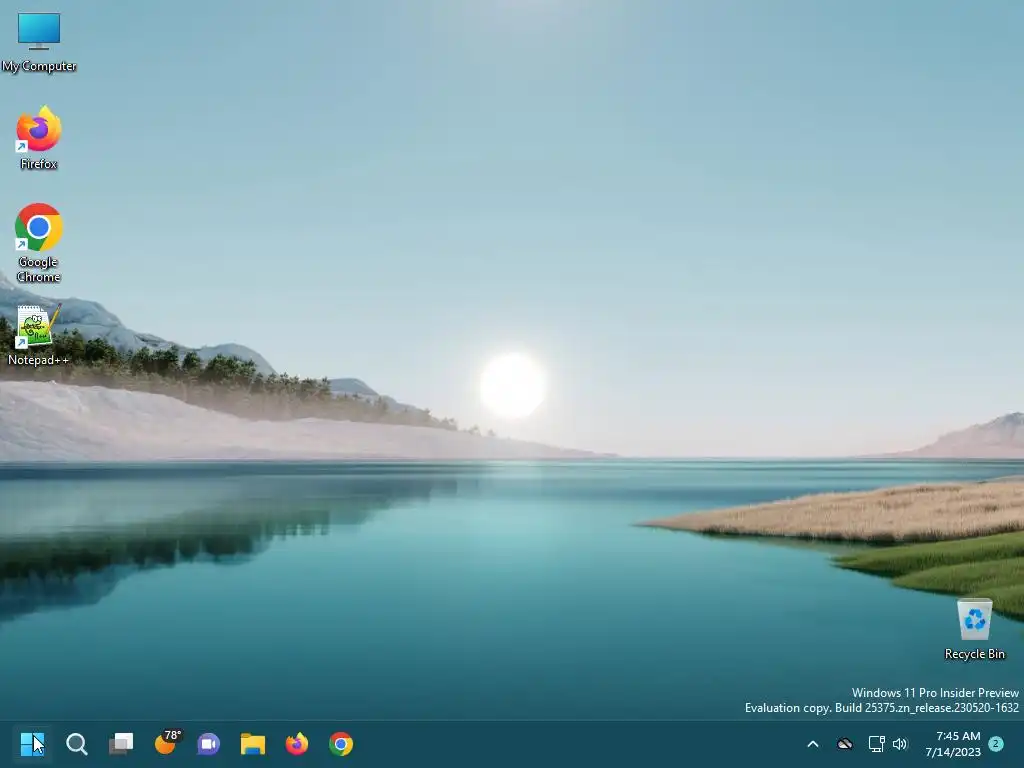Open weather widget showing 78°
This screenshot has width=1024, height=768.
166,743
